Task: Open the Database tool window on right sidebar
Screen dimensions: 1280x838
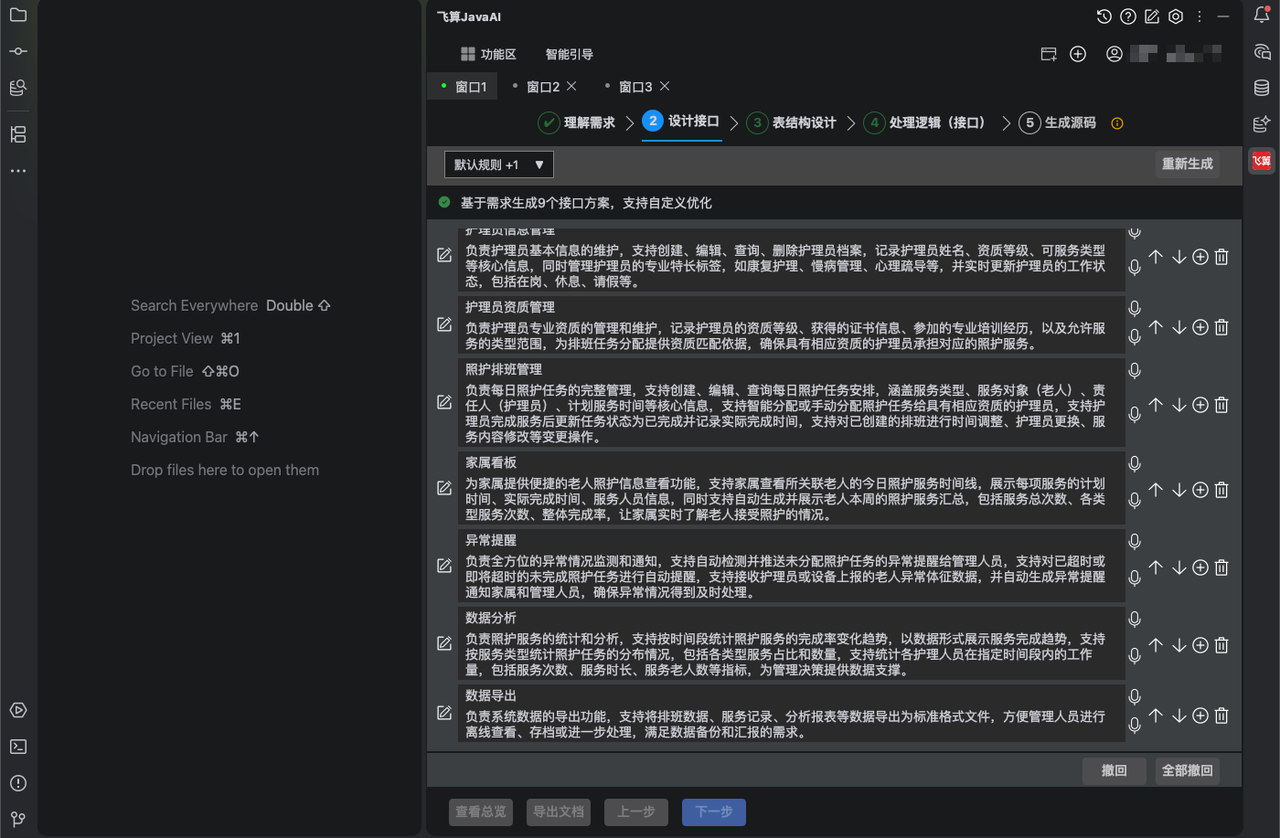Action: (x=1262, y=88)
